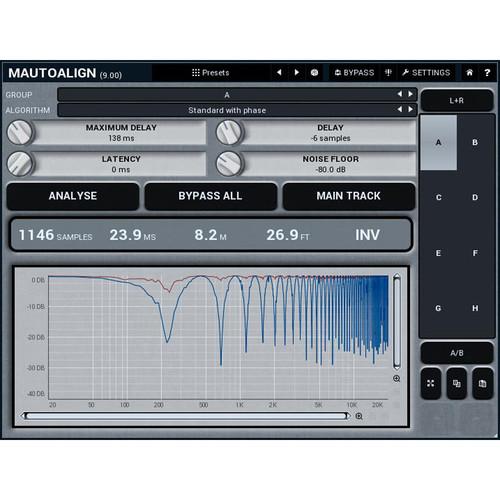Click the LATENCY value 0 ms
This screenshot has height=500, width=500.
click(121, 169)
